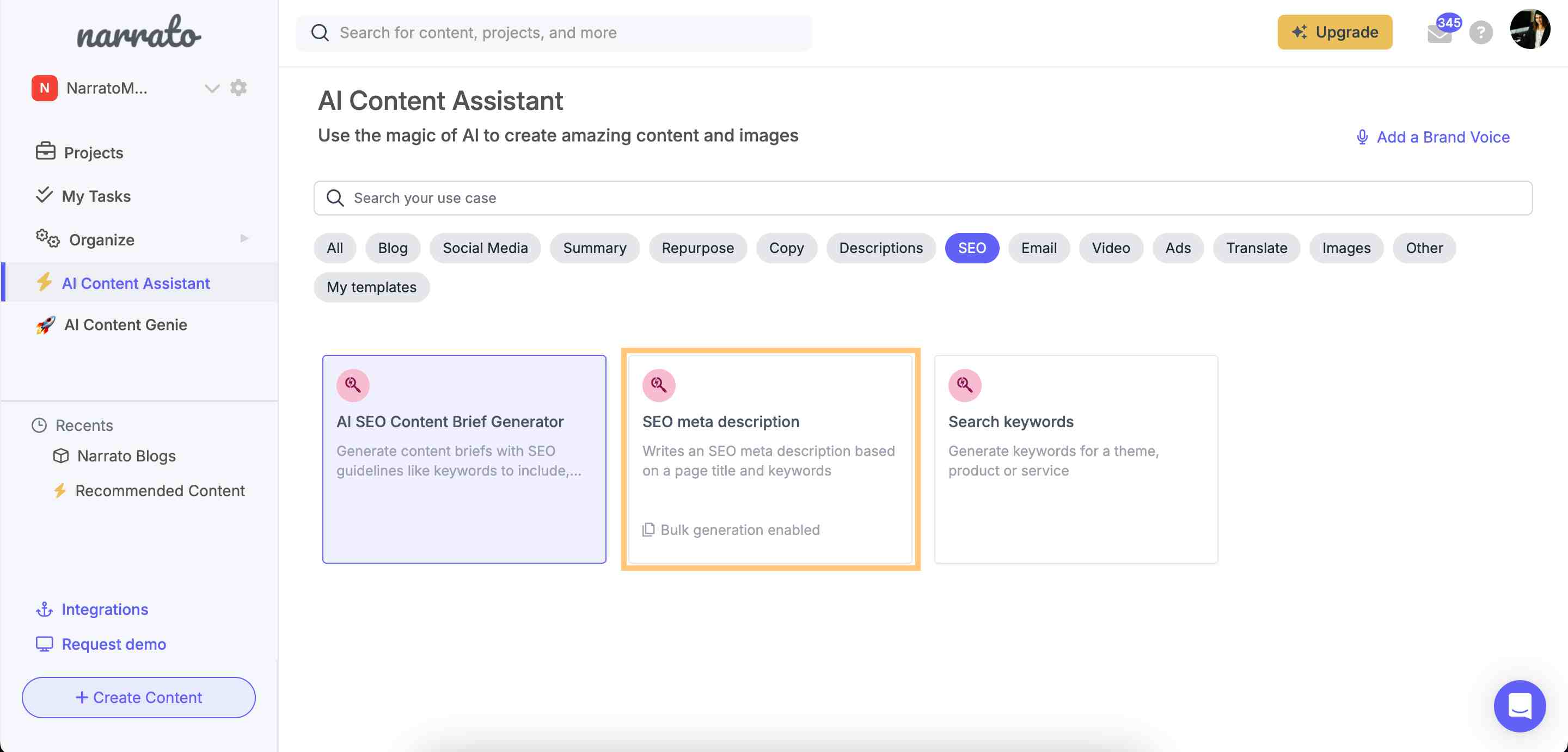Viewport: 1568px width, 752px height.
Task: Focus the Search your use case field
Action: tap(923, 198)
